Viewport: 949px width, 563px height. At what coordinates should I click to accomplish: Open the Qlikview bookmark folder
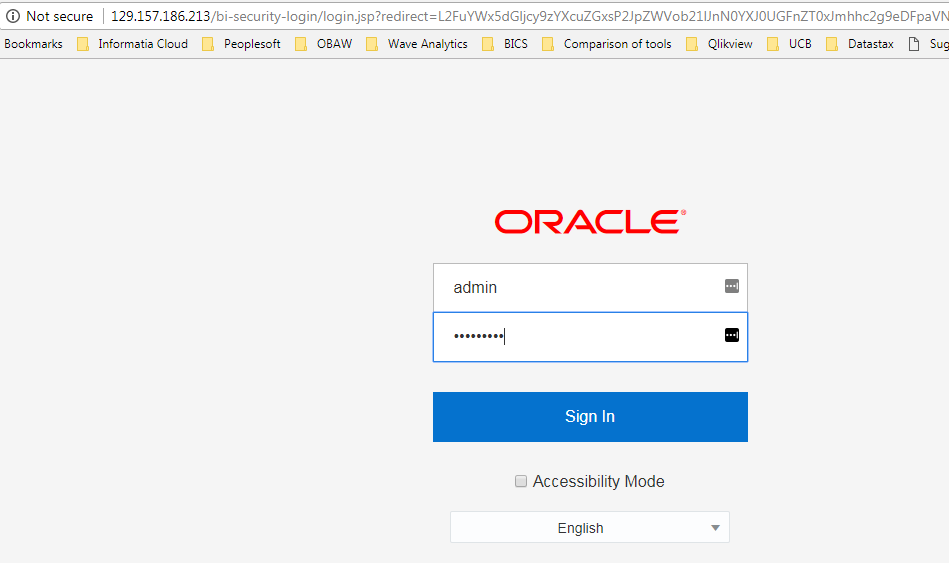pos(720,44)
